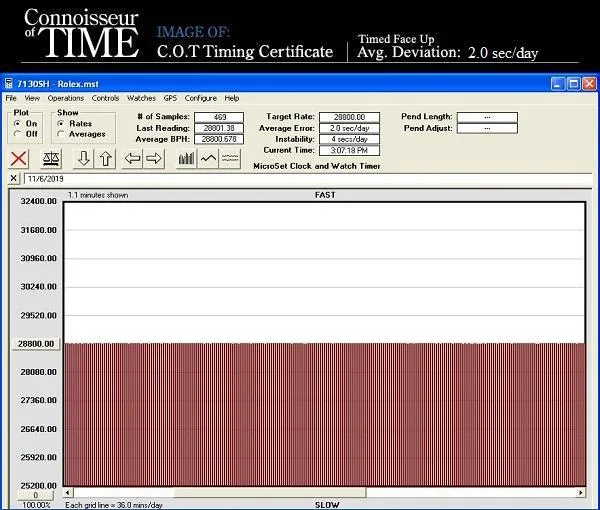Click the 100.00% zoom text

pyautogui.click(x=36, y=505)
